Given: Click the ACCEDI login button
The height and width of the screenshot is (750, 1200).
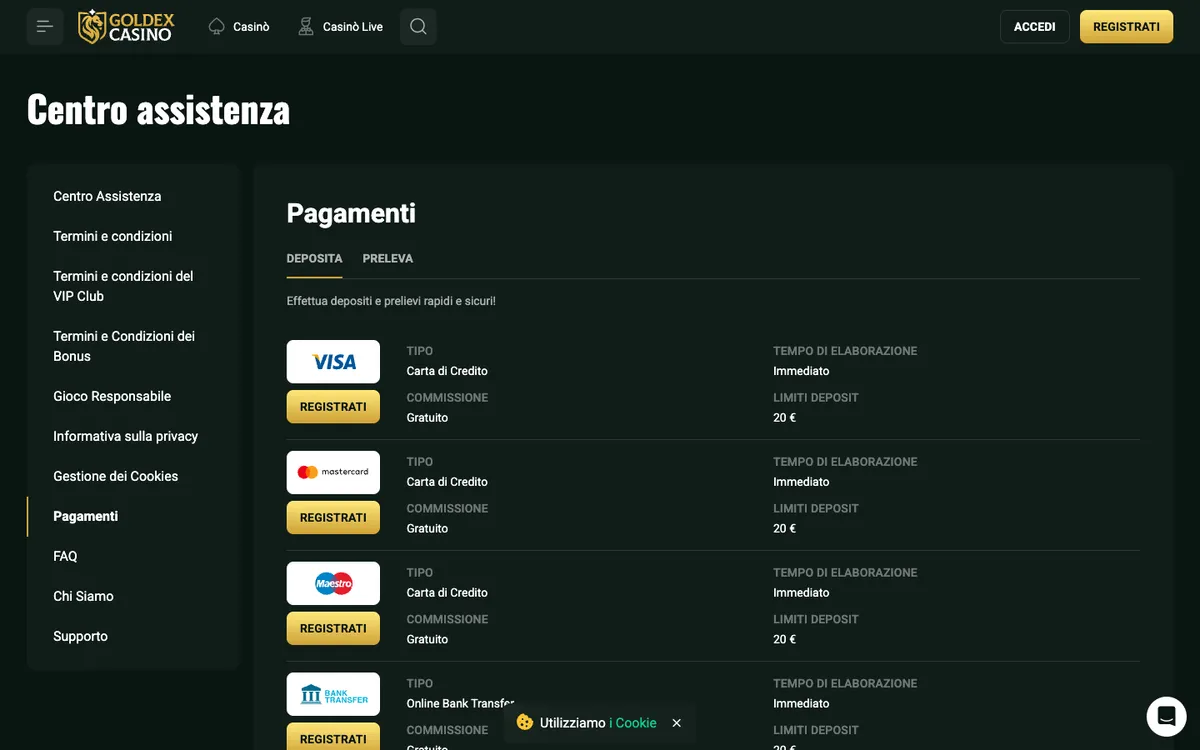Looking at the screenshot, I should (x=1035, y=27).
